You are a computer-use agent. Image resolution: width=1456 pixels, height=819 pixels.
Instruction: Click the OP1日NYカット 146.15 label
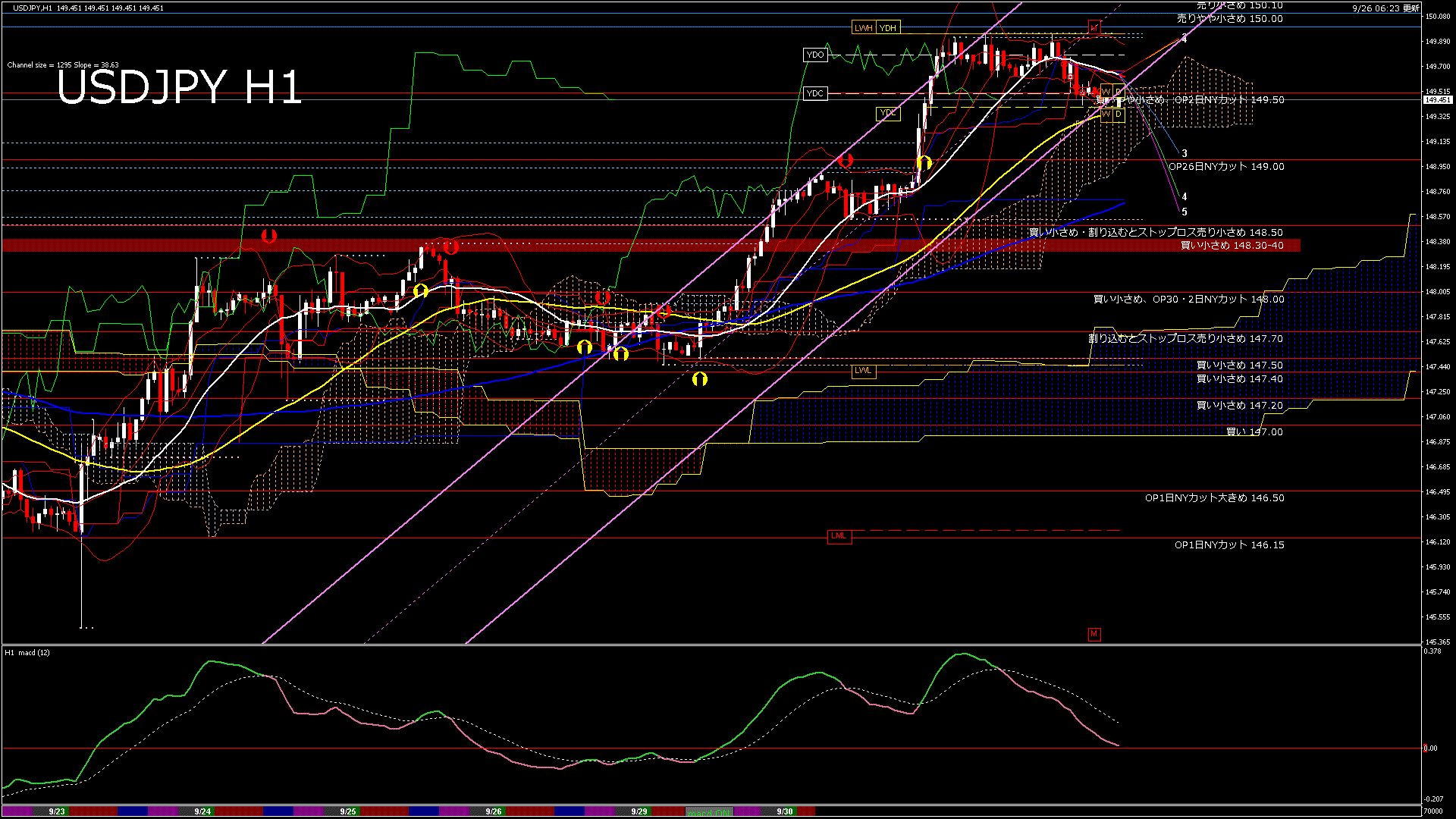(1228, 545)
